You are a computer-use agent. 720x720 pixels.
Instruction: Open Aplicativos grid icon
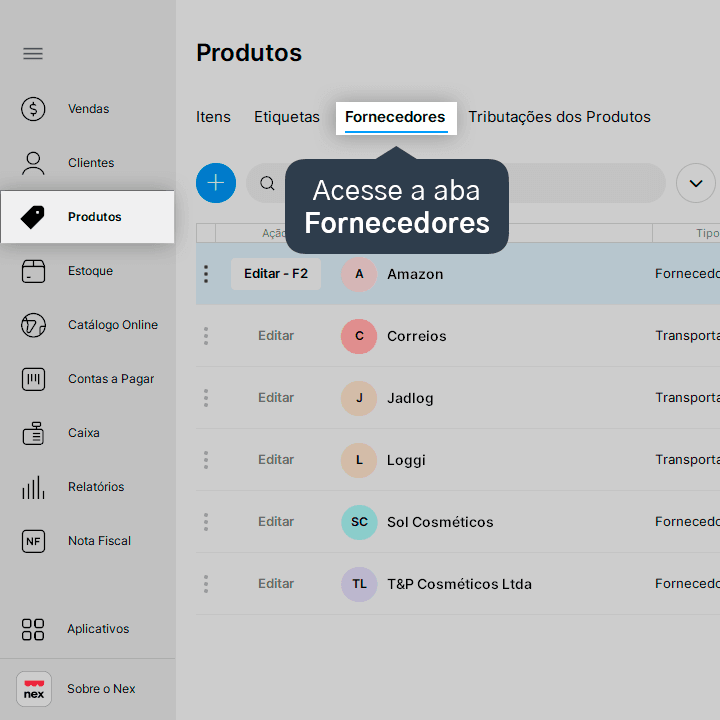coord(33,629)
